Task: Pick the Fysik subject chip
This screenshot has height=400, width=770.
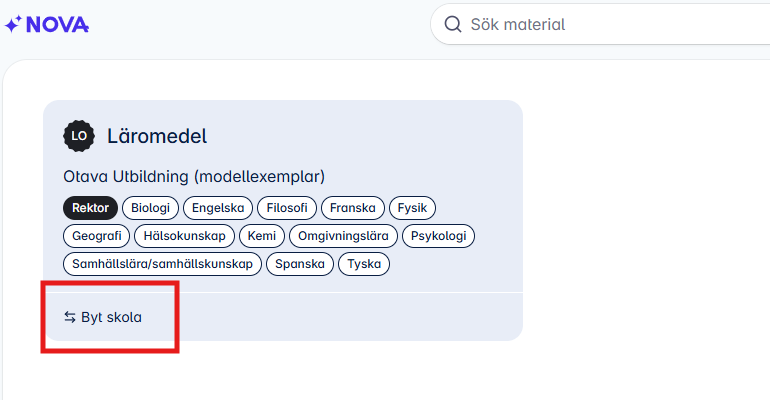Action: tap(412, 208)
